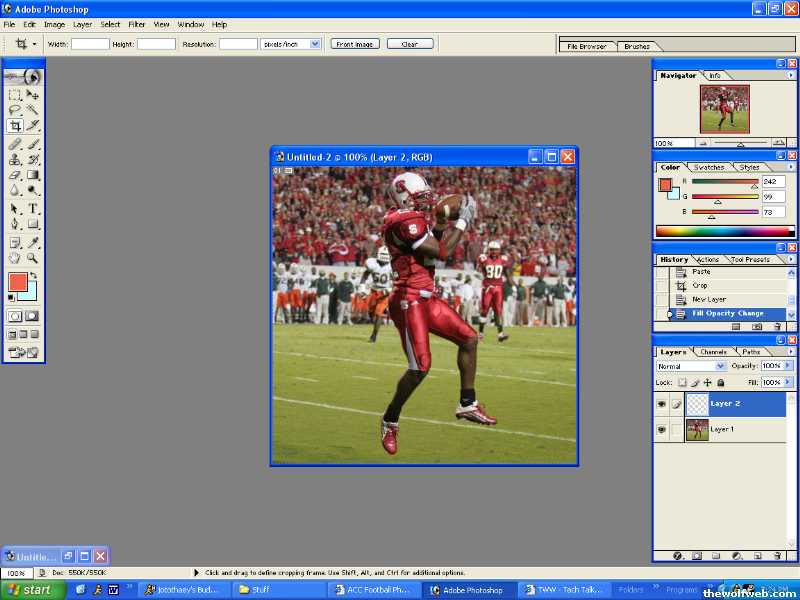This screenshot has width=800, height=600.
Task: Select the Crop tool in the toolbox
Action: pyautogui.click(x=15, y=126)
